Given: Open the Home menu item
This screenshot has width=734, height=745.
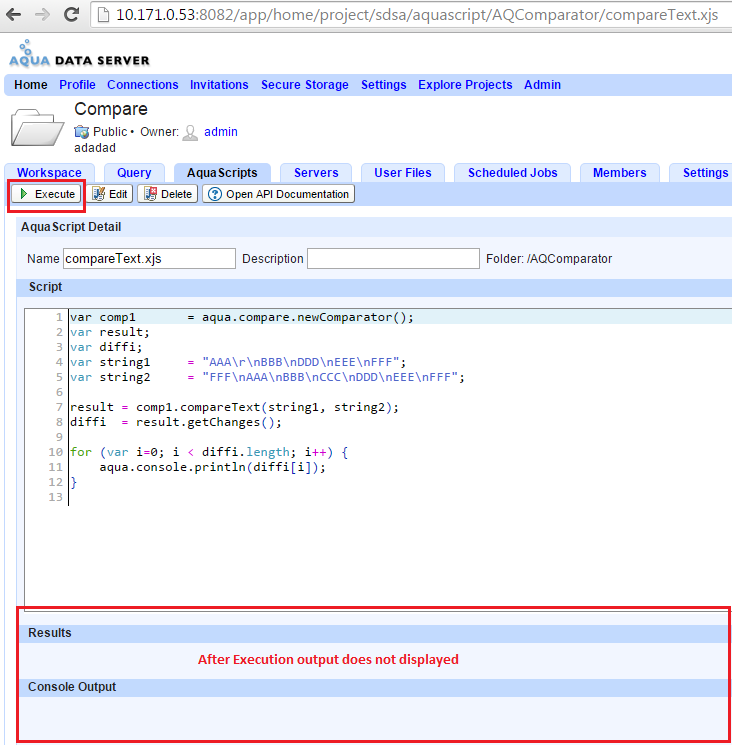Looking at the screenshot, I should click(x=31, y=85).
